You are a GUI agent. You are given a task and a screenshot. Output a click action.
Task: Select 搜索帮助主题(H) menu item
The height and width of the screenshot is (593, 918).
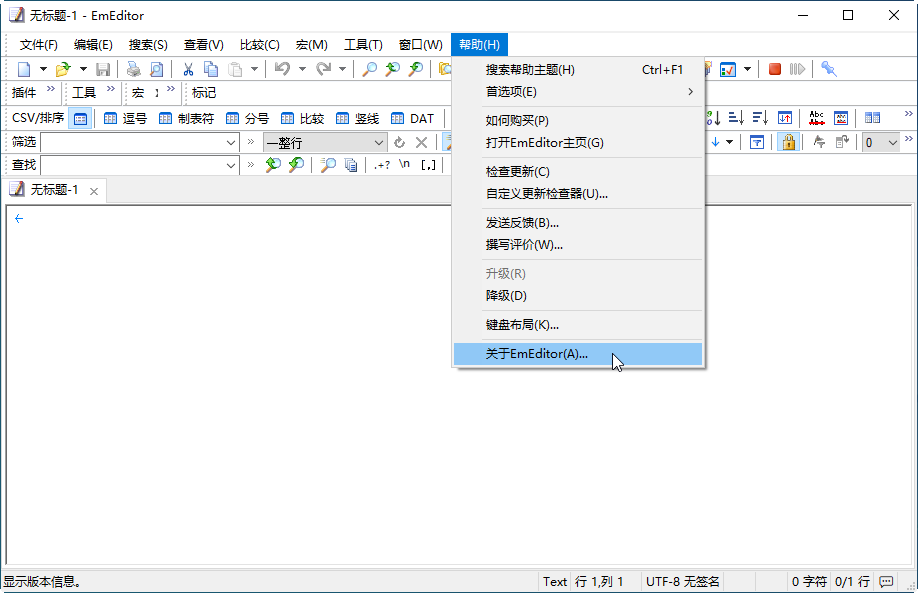pyautogui.click(x=578, y=70)
